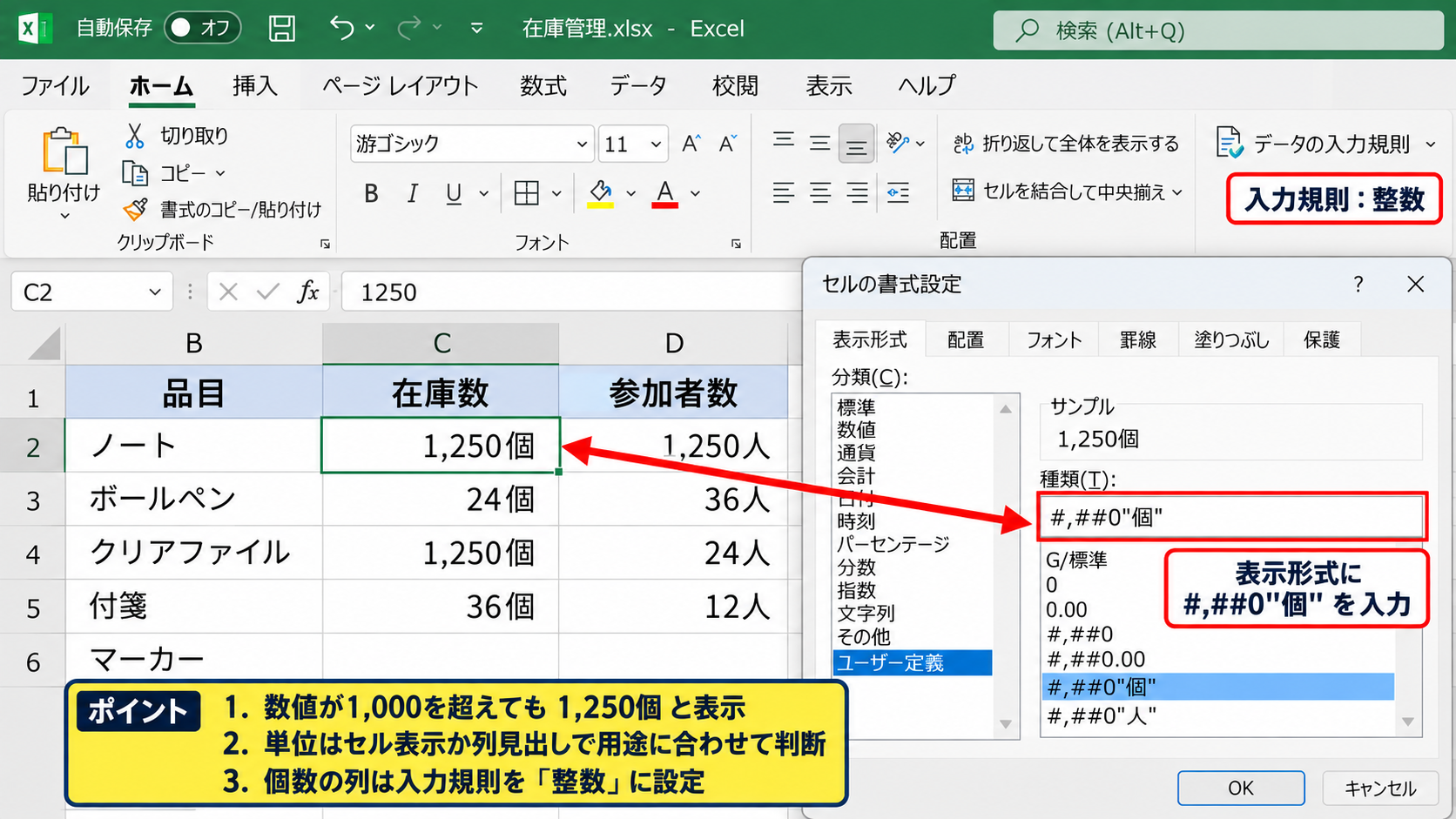Open the font size dropdown

point(656,144)
